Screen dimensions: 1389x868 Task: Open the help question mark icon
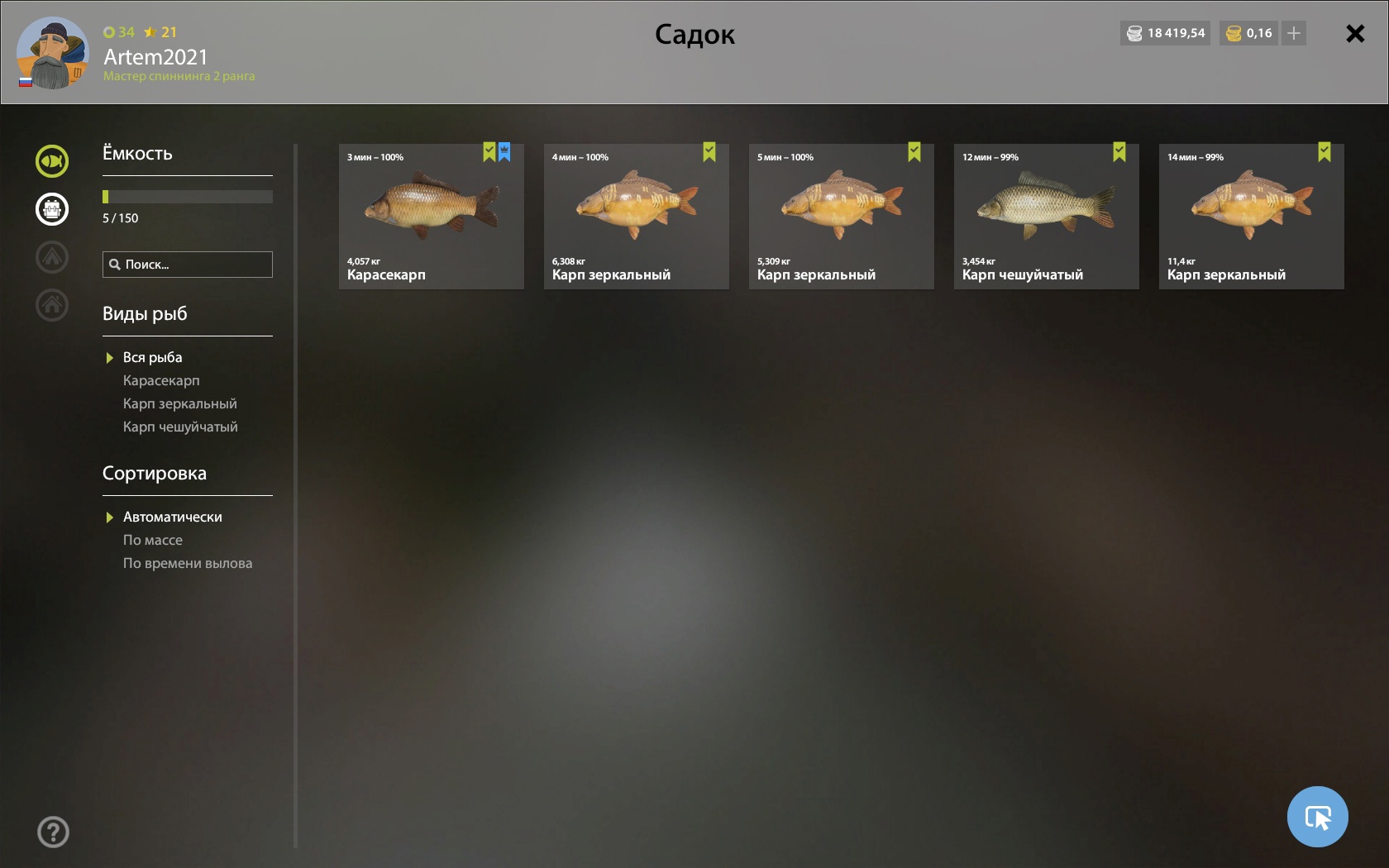[53, 832]
